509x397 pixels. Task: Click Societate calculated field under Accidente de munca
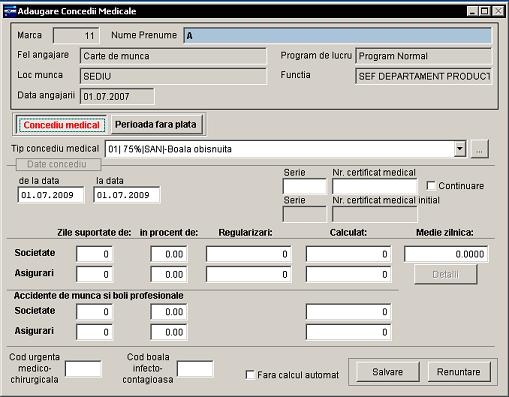(349, 312)
